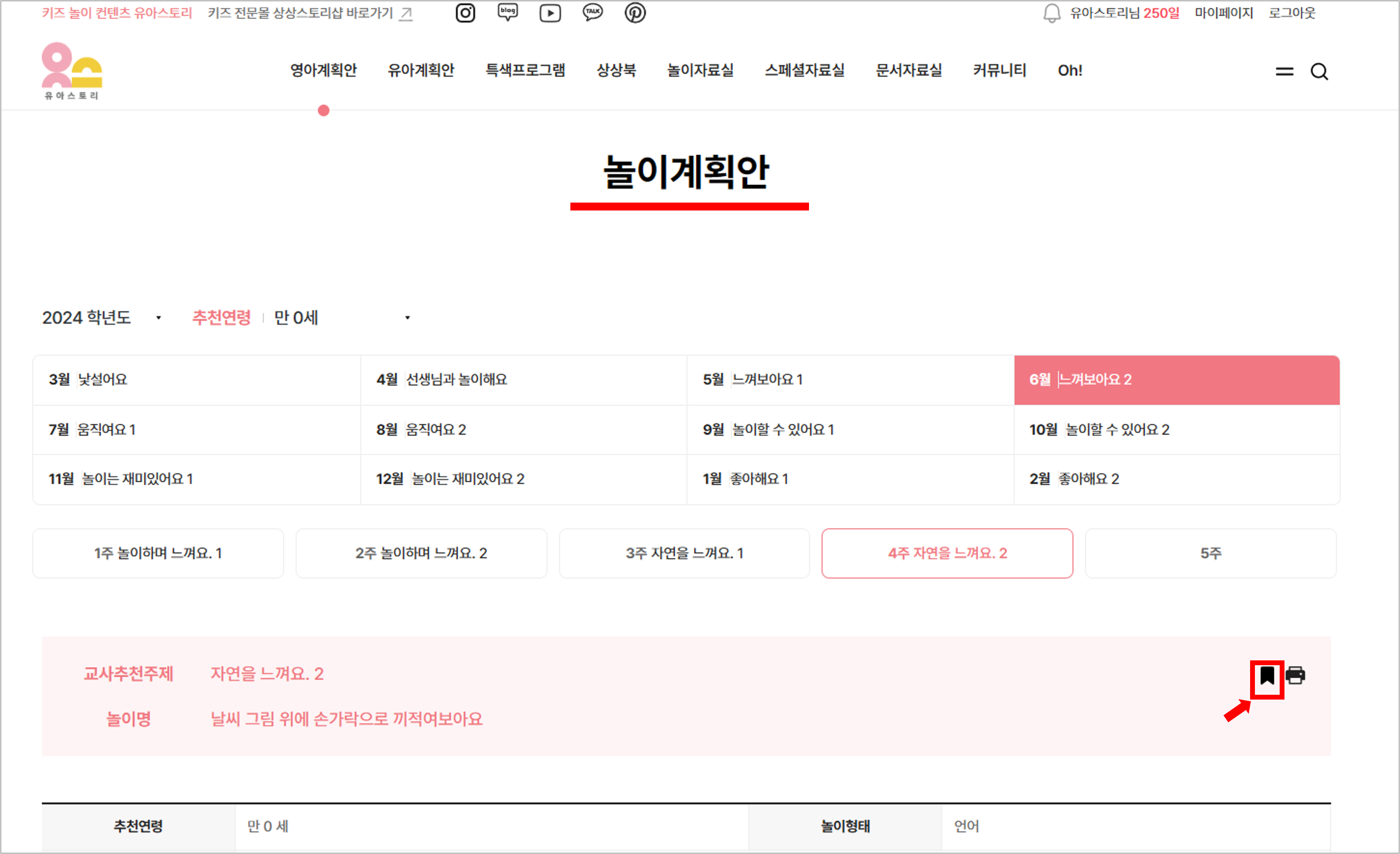Select 10월 놀이할 수 있어요 2

tap(1177, 430)
